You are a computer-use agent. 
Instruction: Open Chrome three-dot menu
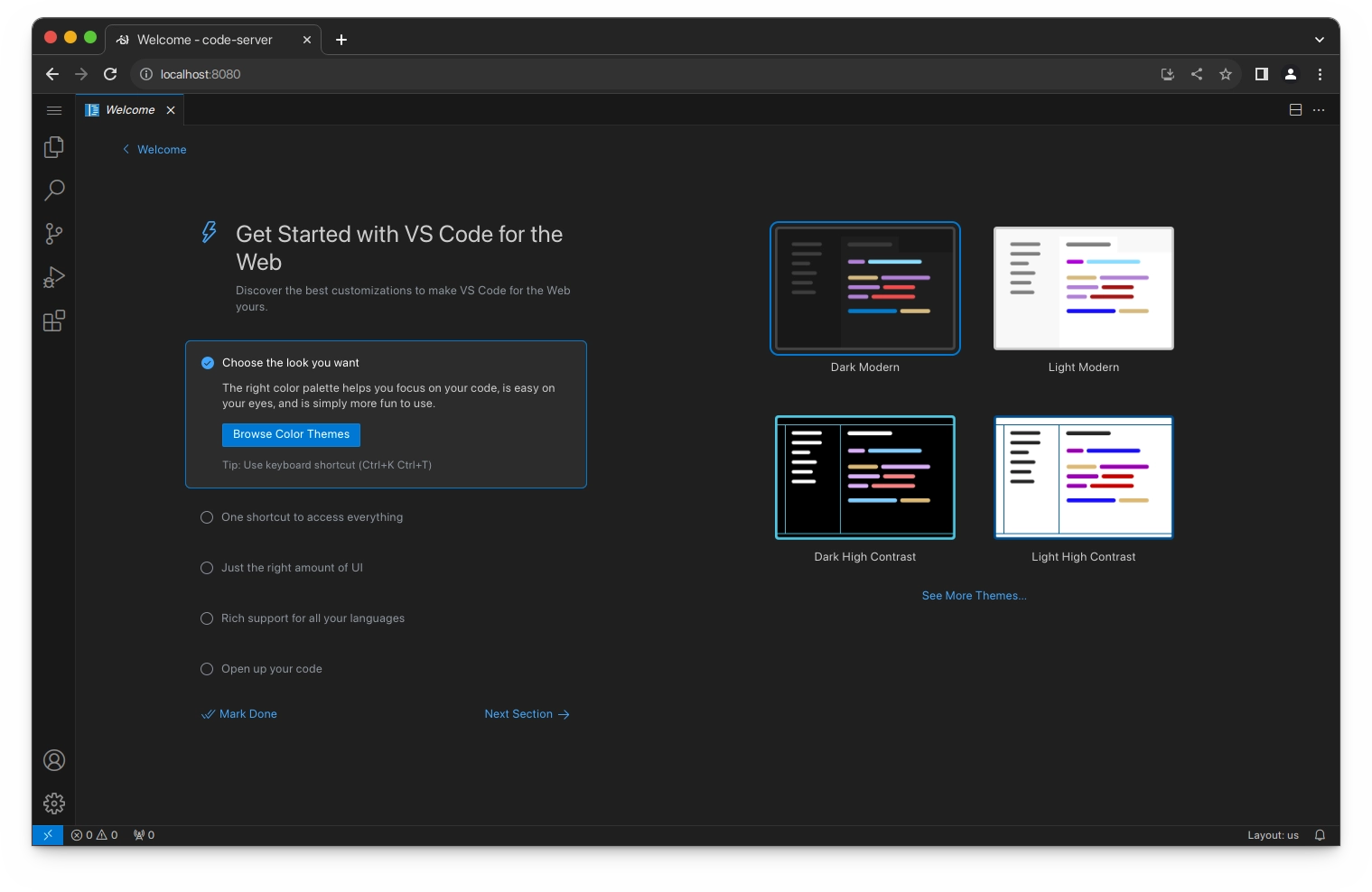point(1320,74)
